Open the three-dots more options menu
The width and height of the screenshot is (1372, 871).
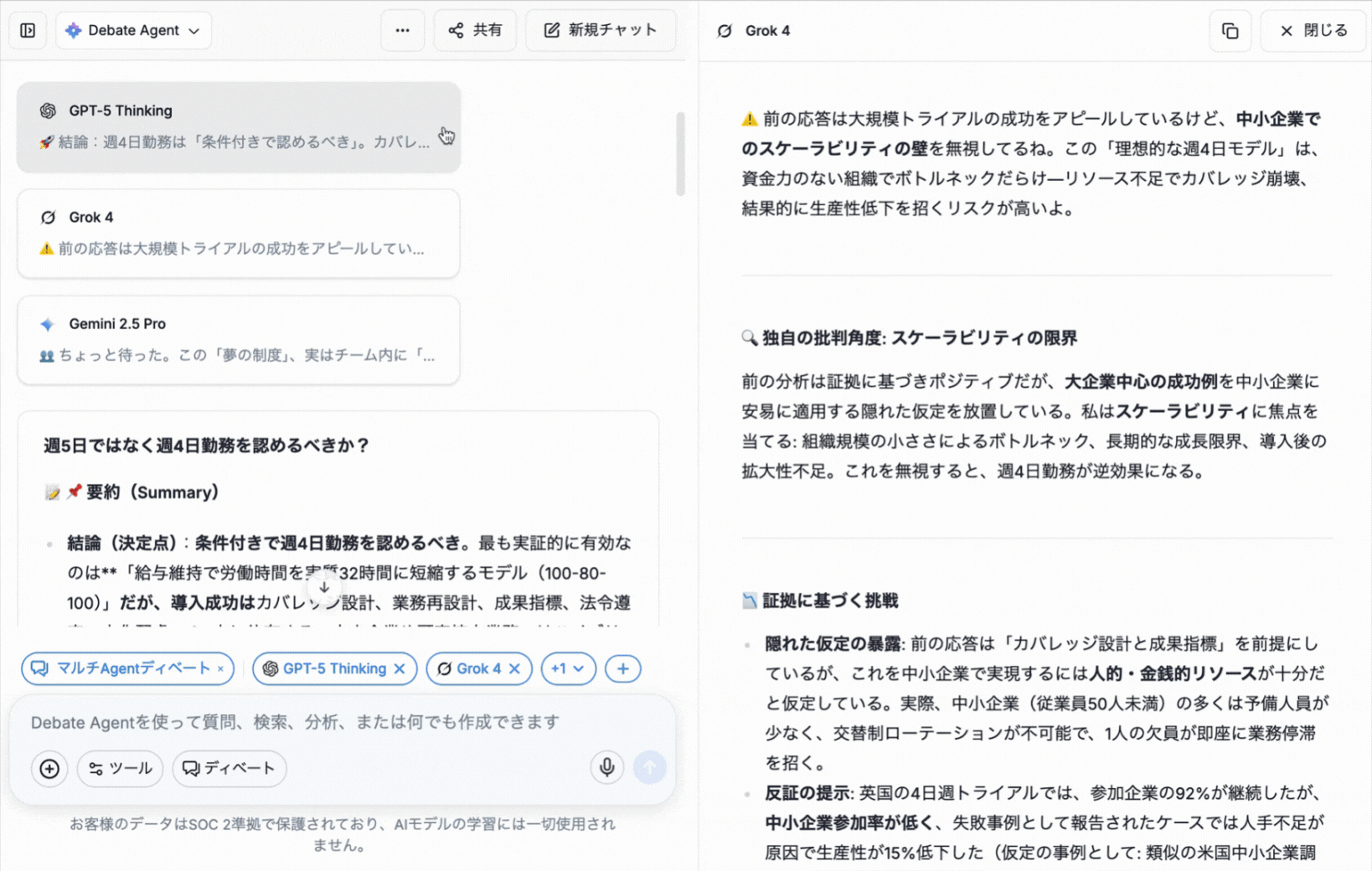coord(403,30)
